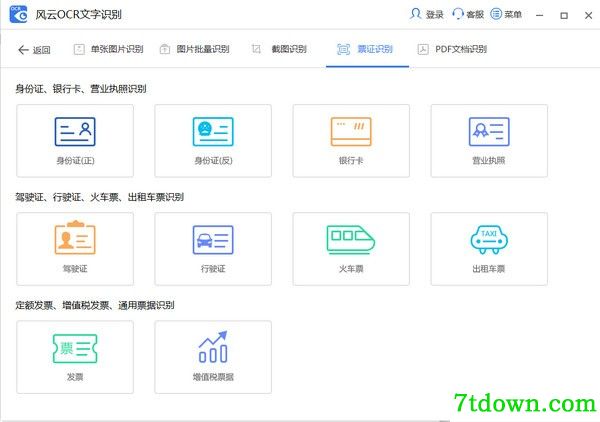Click the green invoice ticket icon
Viewport: 600px width, 422px height.
click(x=75, y=349)
